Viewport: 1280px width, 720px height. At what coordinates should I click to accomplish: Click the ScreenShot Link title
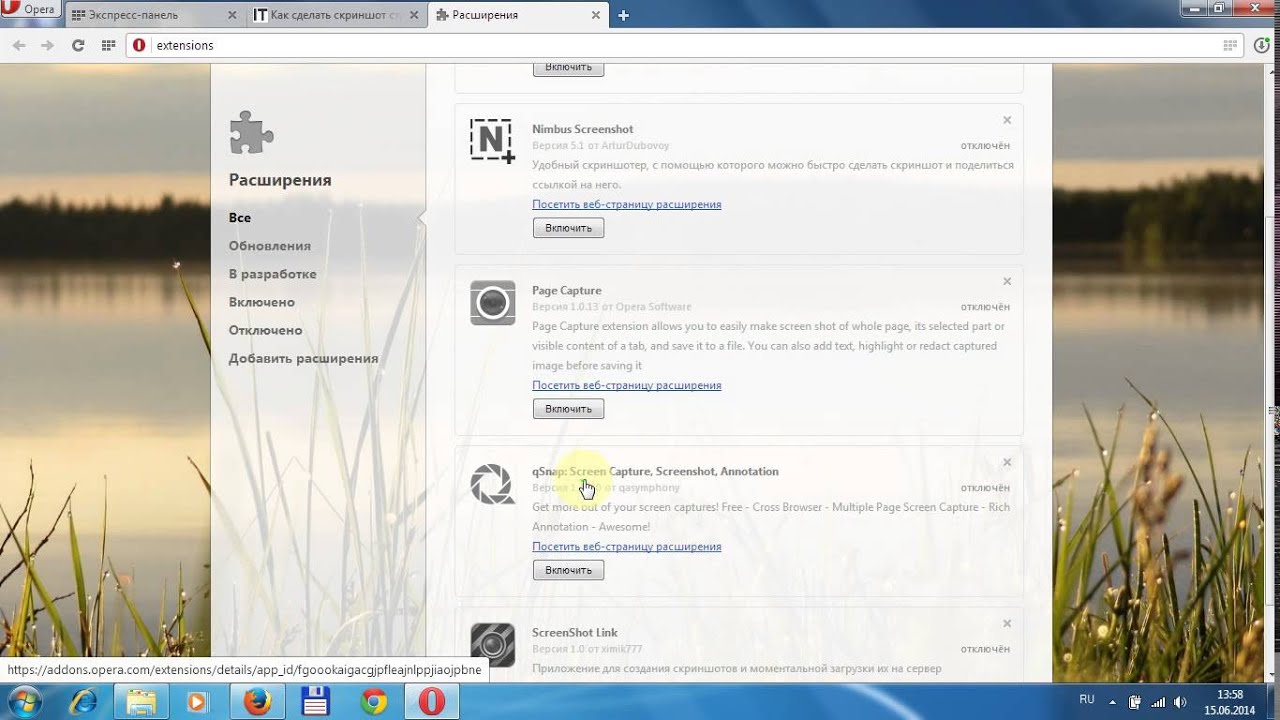pos(574,632)
